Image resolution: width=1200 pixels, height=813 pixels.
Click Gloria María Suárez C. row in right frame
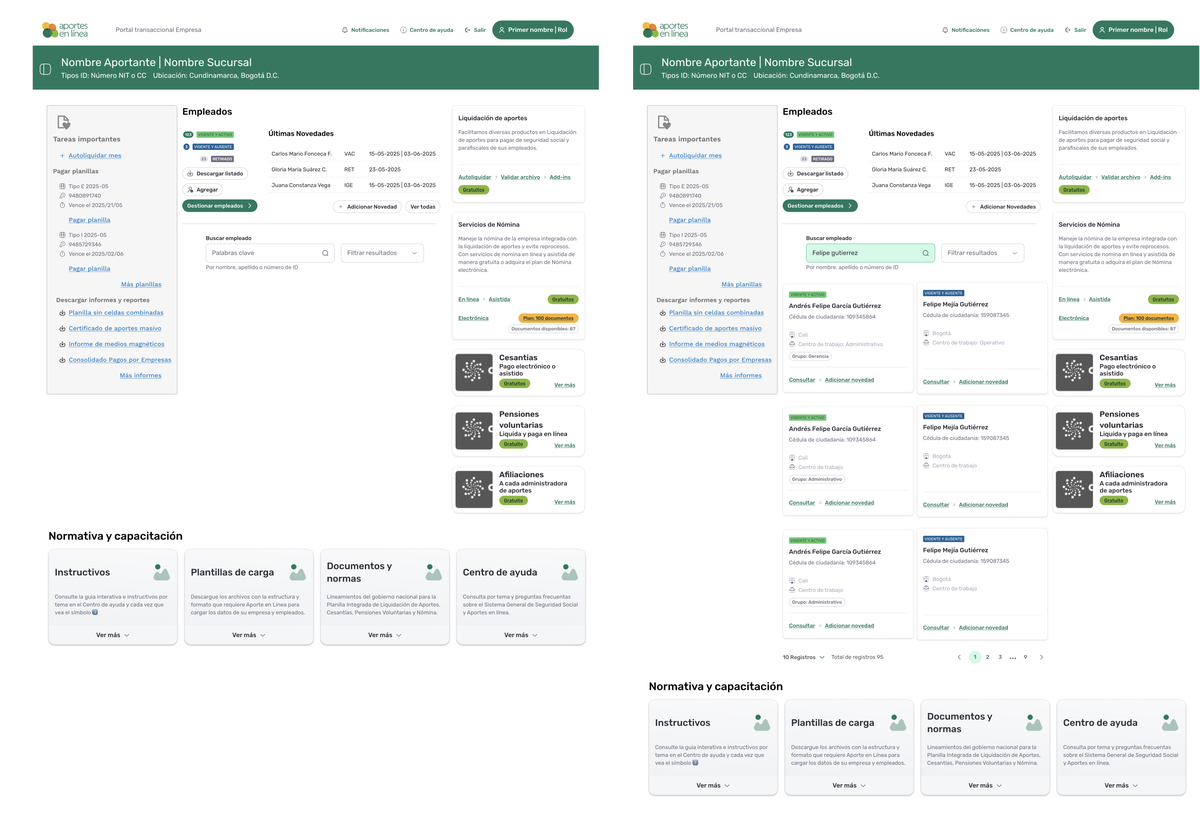coord(954,169)
